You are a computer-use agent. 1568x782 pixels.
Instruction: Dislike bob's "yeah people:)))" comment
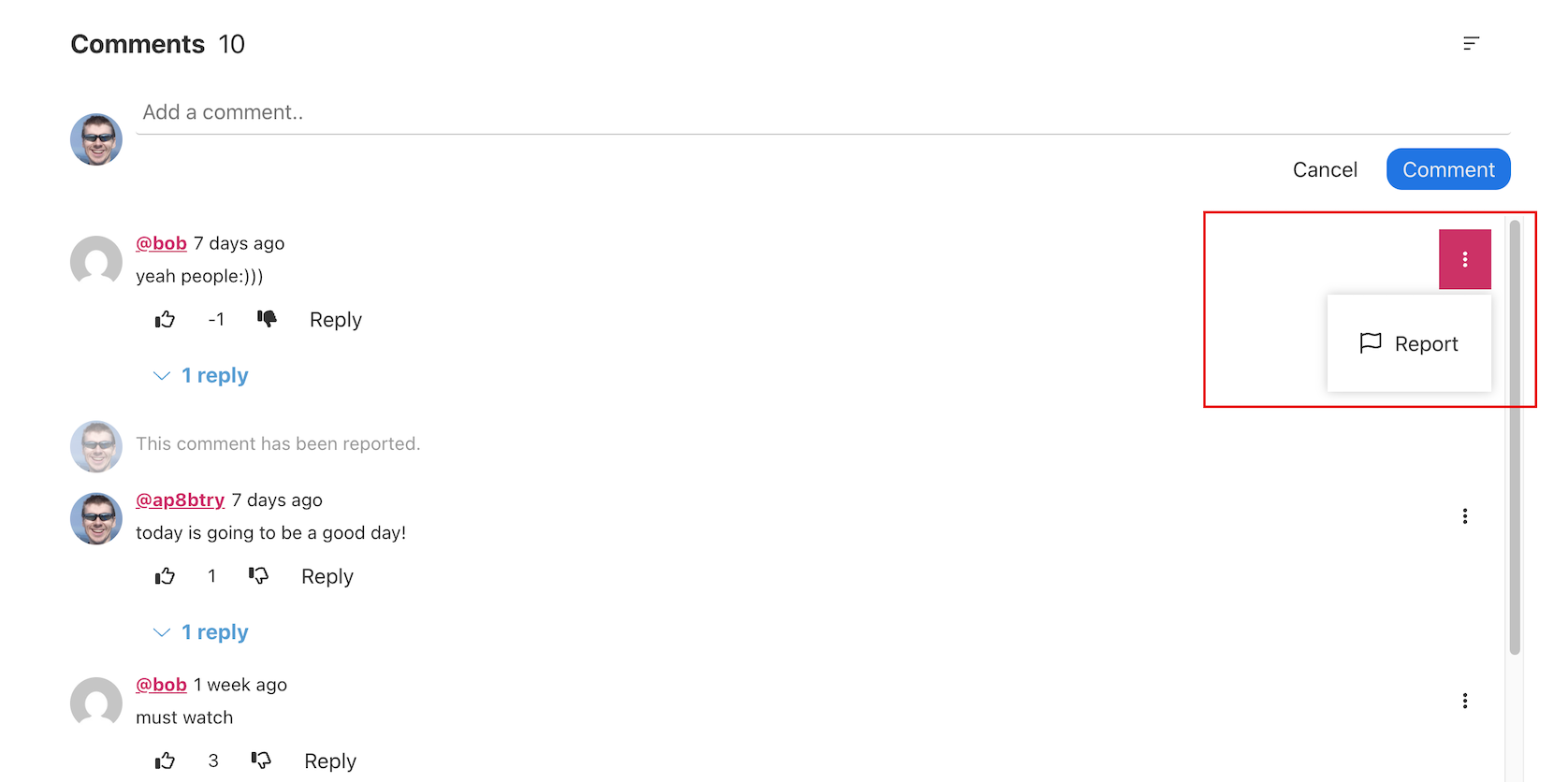coord(267,320)
